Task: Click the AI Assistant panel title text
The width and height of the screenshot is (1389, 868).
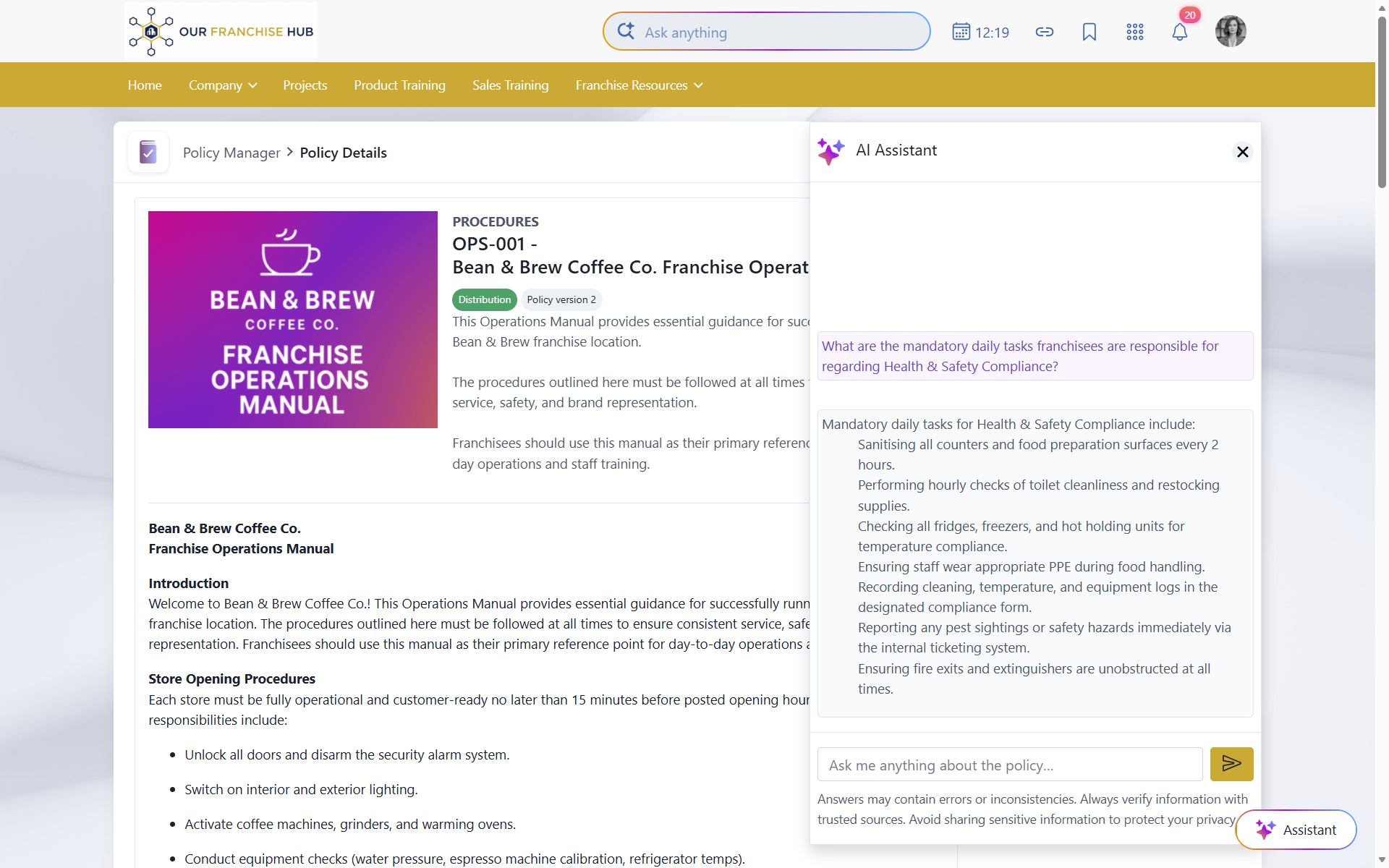Action: [896, 150]
